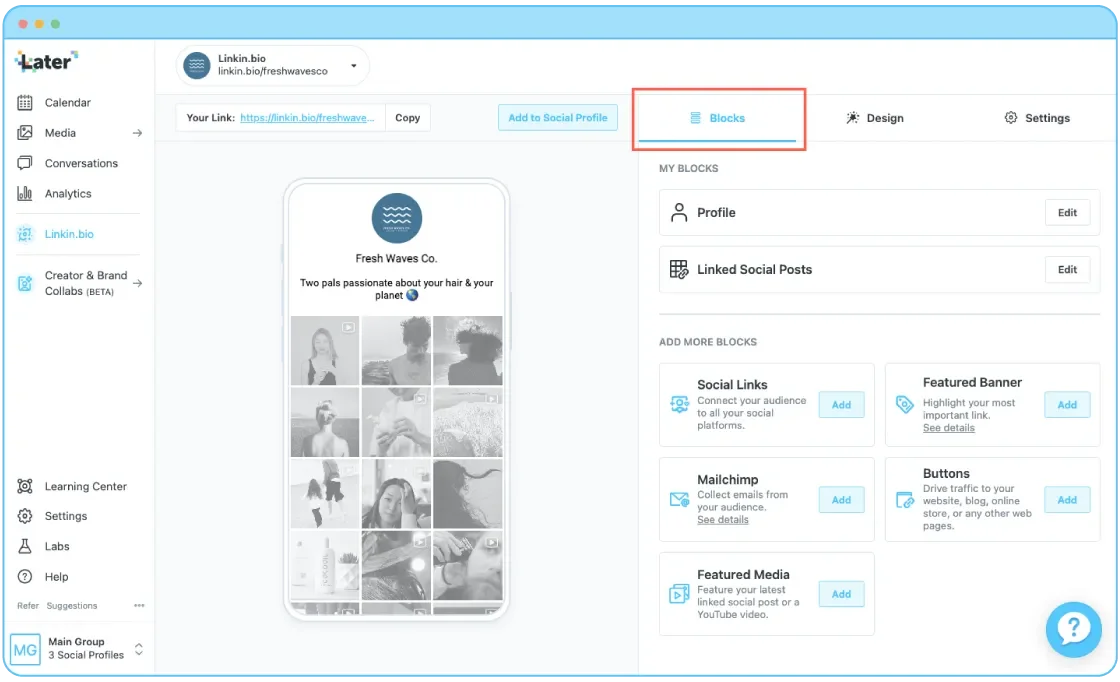The width and height of the screenshot is (1120, 682).
Task: Click the Refer link
Action: point(28,606)
